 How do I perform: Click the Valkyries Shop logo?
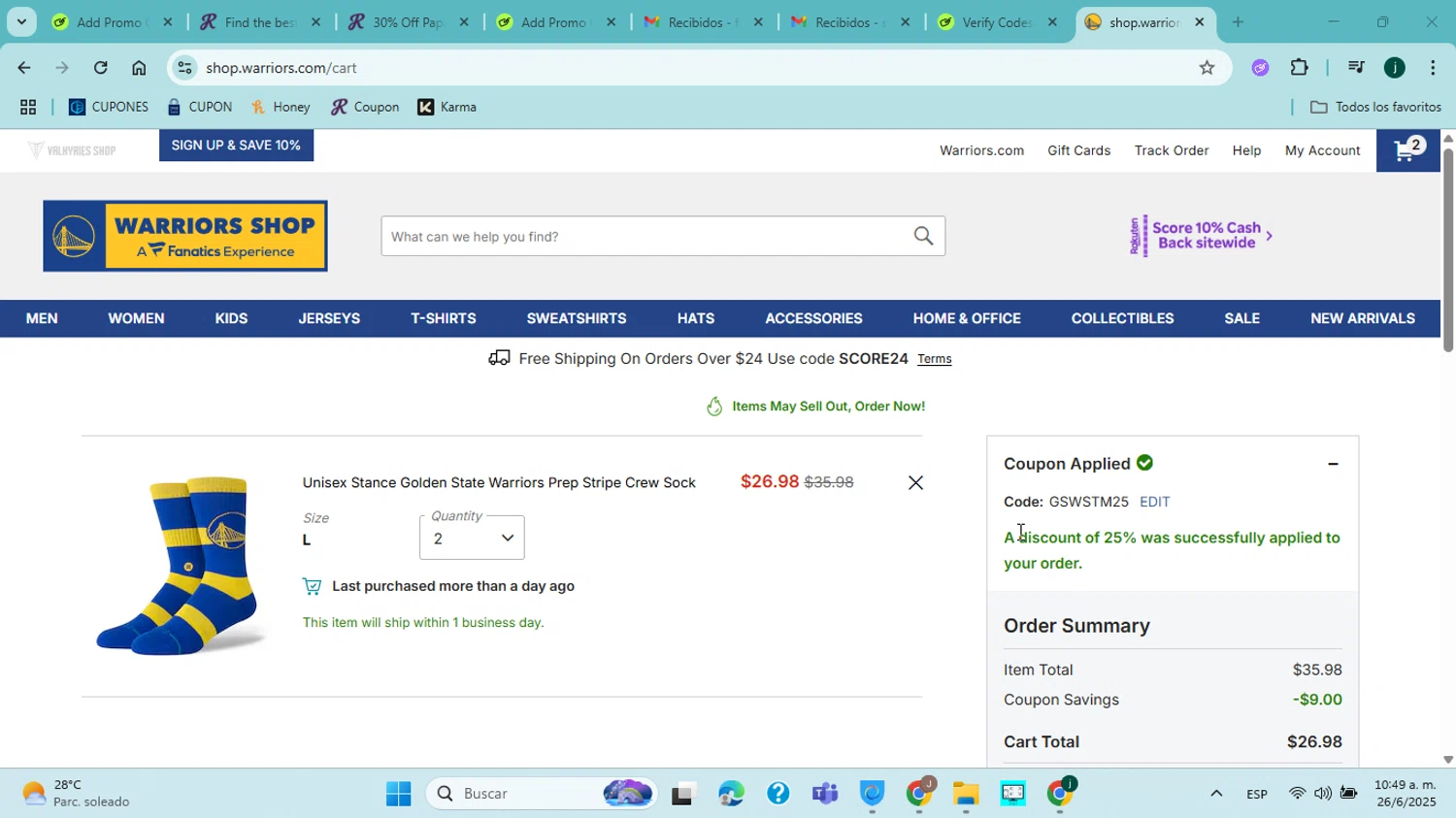pos(72,150)
